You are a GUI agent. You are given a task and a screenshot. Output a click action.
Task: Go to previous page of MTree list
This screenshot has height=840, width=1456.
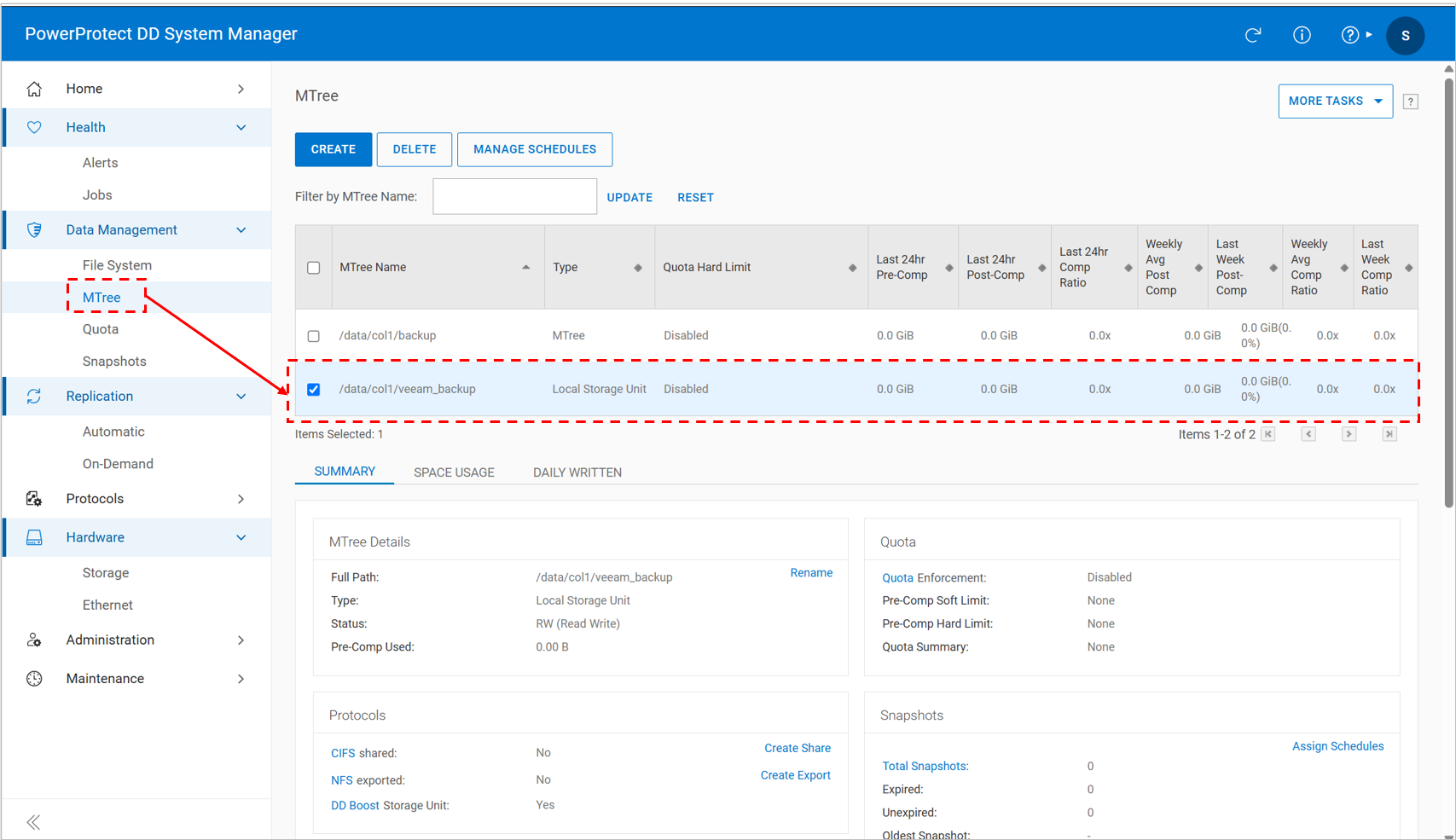tap(1308, 434)
